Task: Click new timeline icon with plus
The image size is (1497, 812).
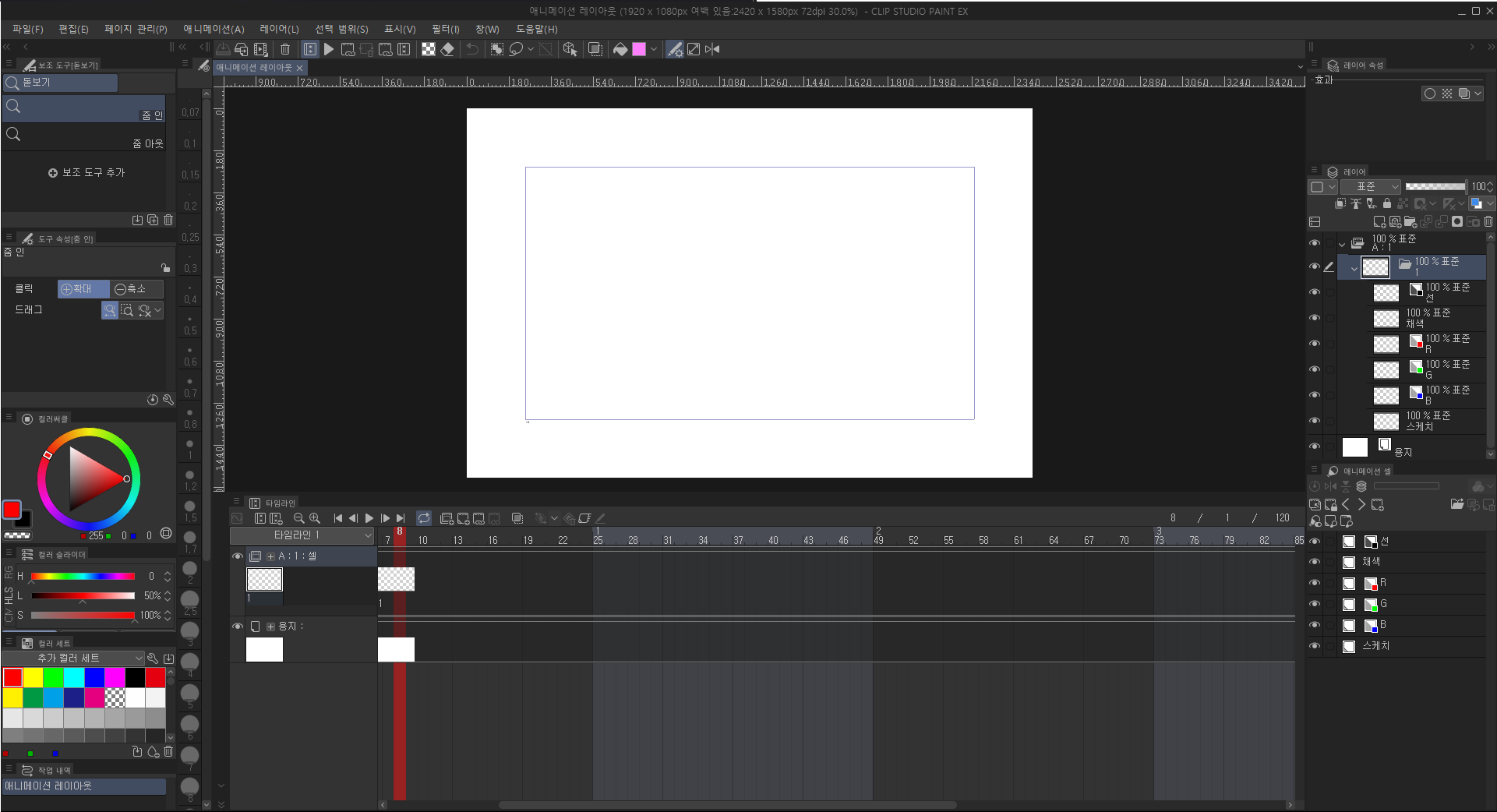Action: (x=276, y=518)
